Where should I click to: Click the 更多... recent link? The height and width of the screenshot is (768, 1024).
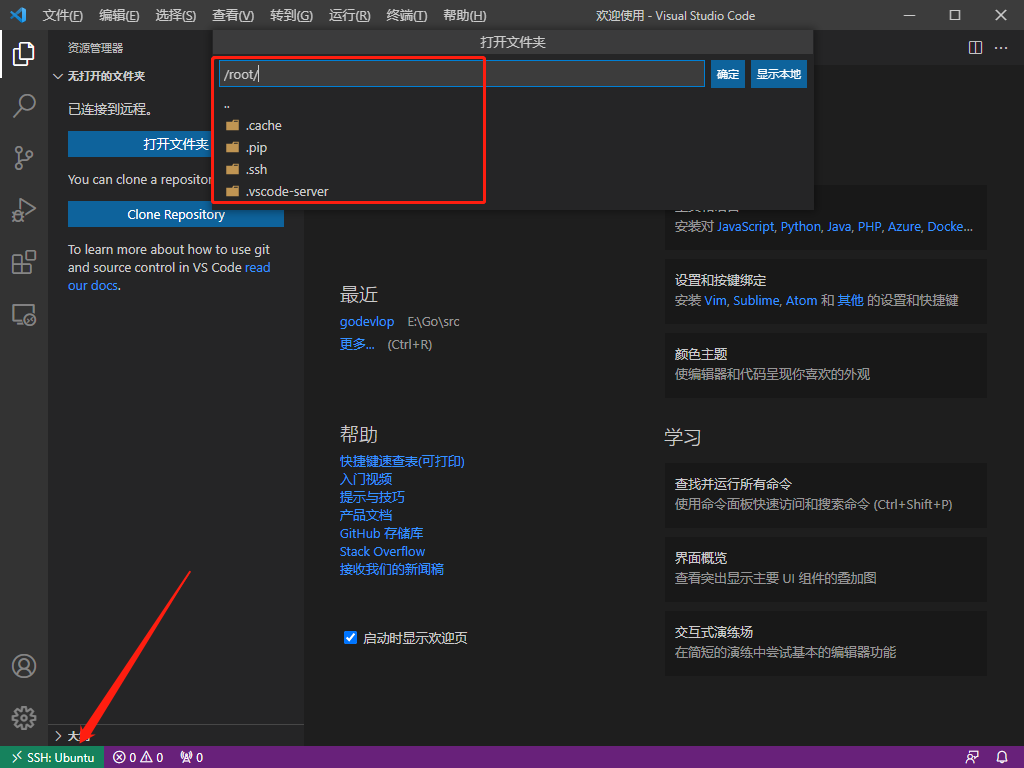tap(357, 344)
